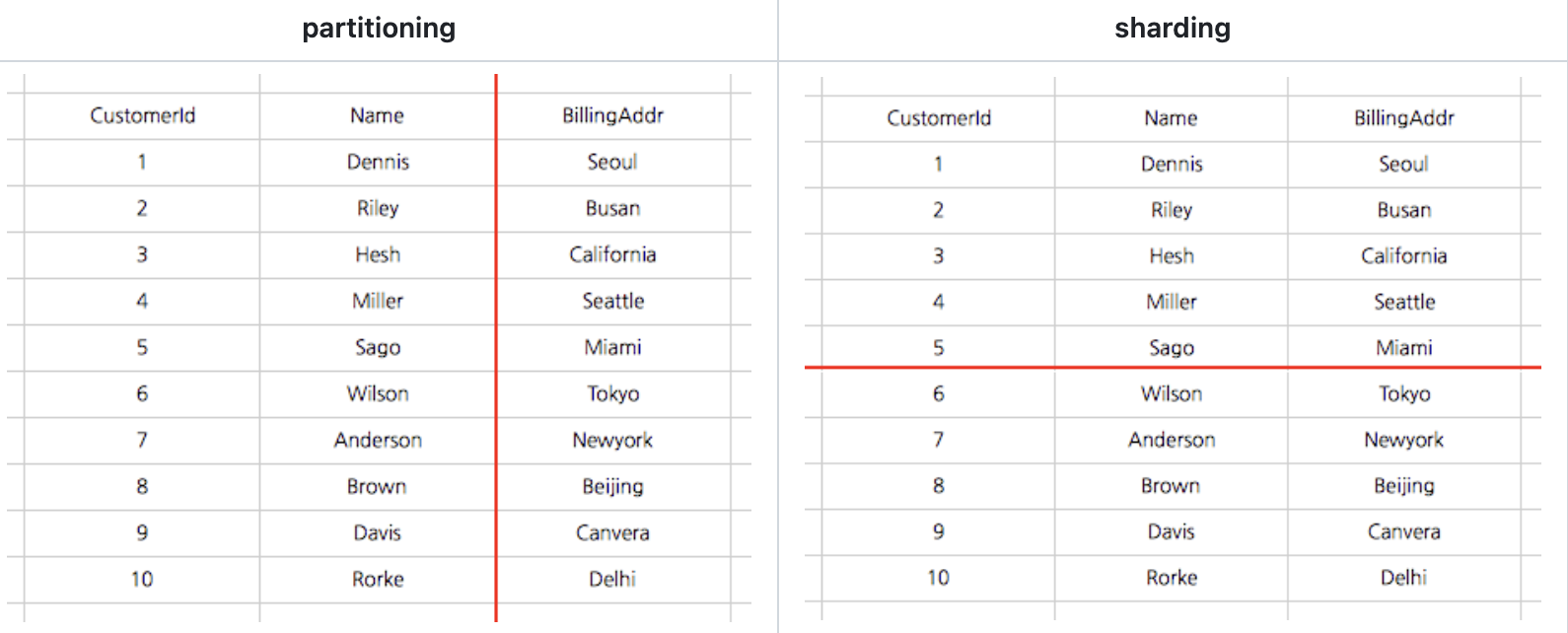Image resolution: width=1568 pixels, height=633 pixels.
Task: Click Miller in the sharding table
Action: click(x=1172, y=302)
